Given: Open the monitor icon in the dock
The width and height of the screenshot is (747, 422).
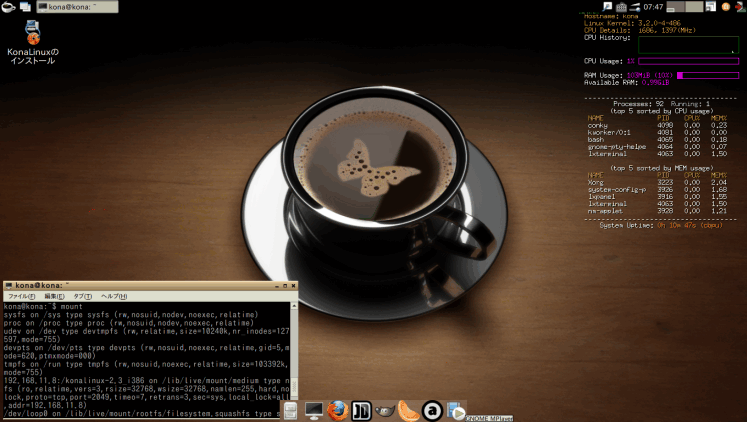Looking at the screenshot, I should tap(313, 411).
